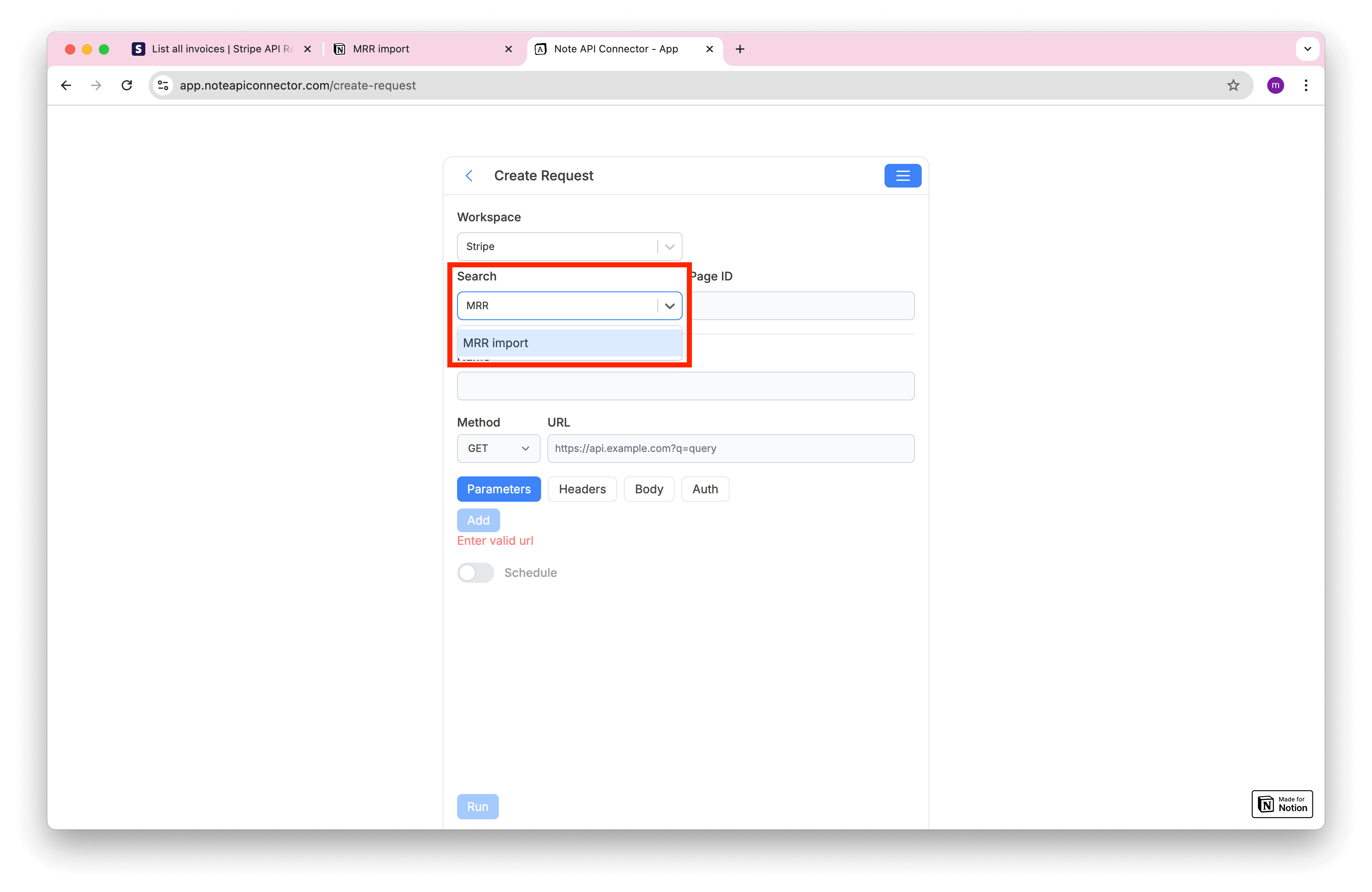
Task: Click the Parameters tab icon/label
Action: click(x=499, y=489)
